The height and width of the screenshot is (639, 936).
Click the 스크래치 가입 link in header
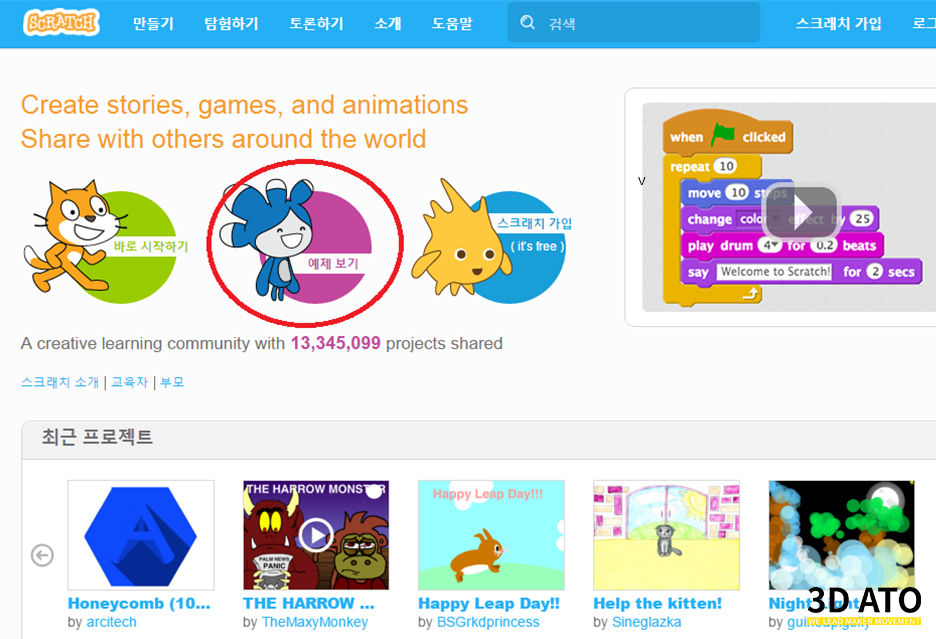[838, 23]
